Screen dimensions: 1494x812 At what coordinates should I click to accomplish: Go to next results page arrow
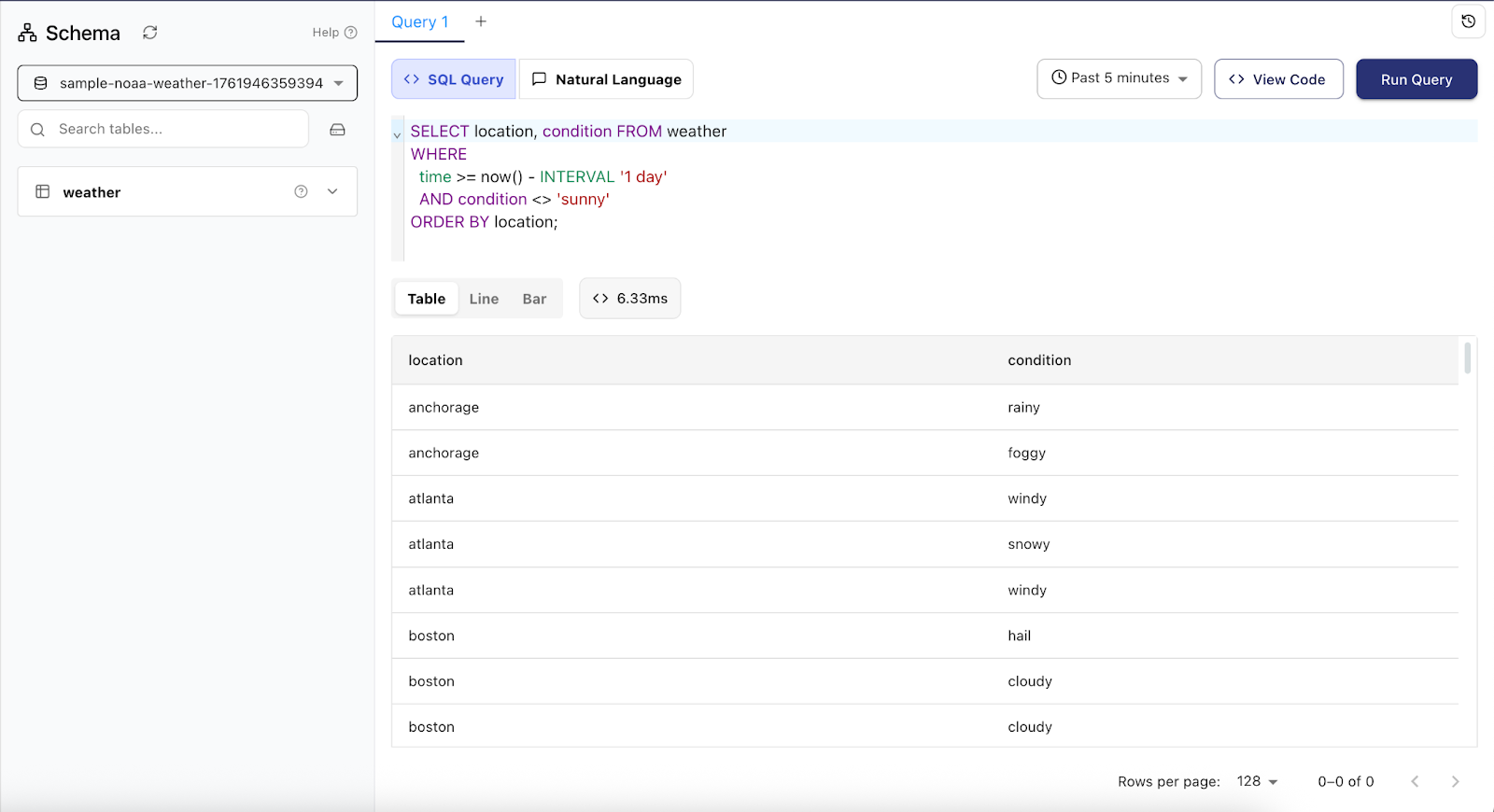point(1455,781)
